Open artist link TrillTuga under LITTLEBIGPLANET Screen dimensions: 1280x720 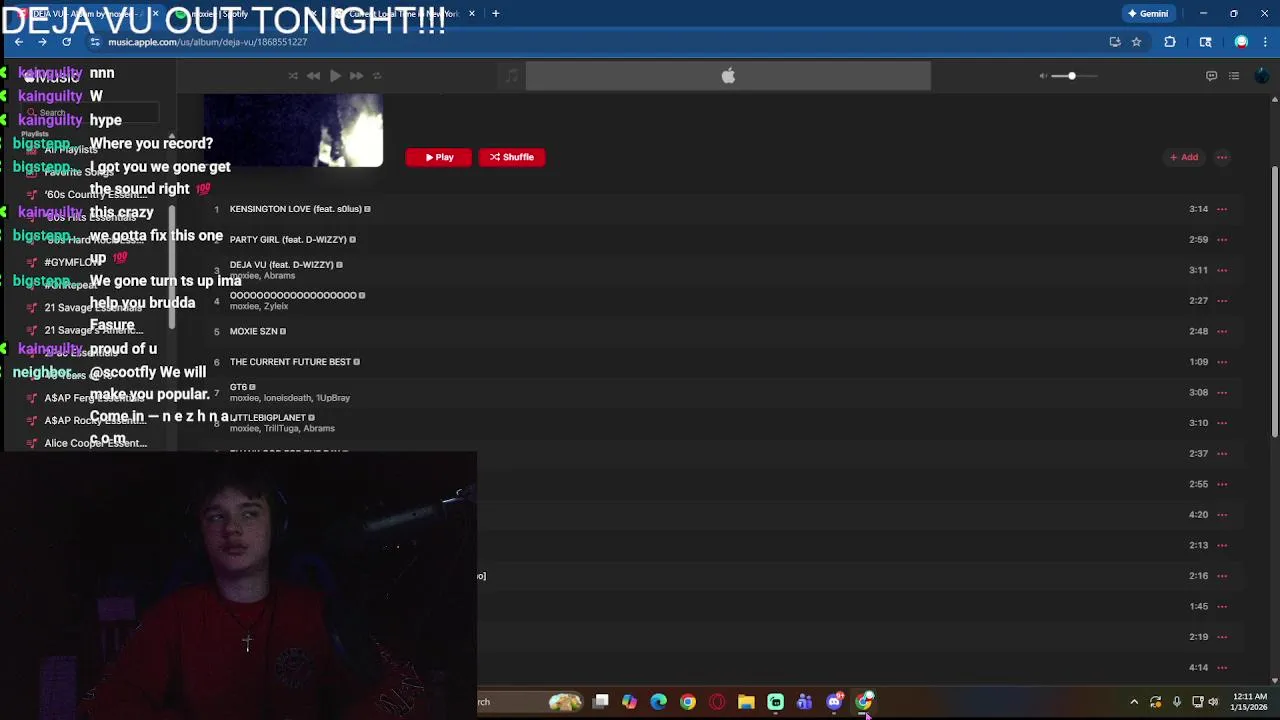coord(281,429)
